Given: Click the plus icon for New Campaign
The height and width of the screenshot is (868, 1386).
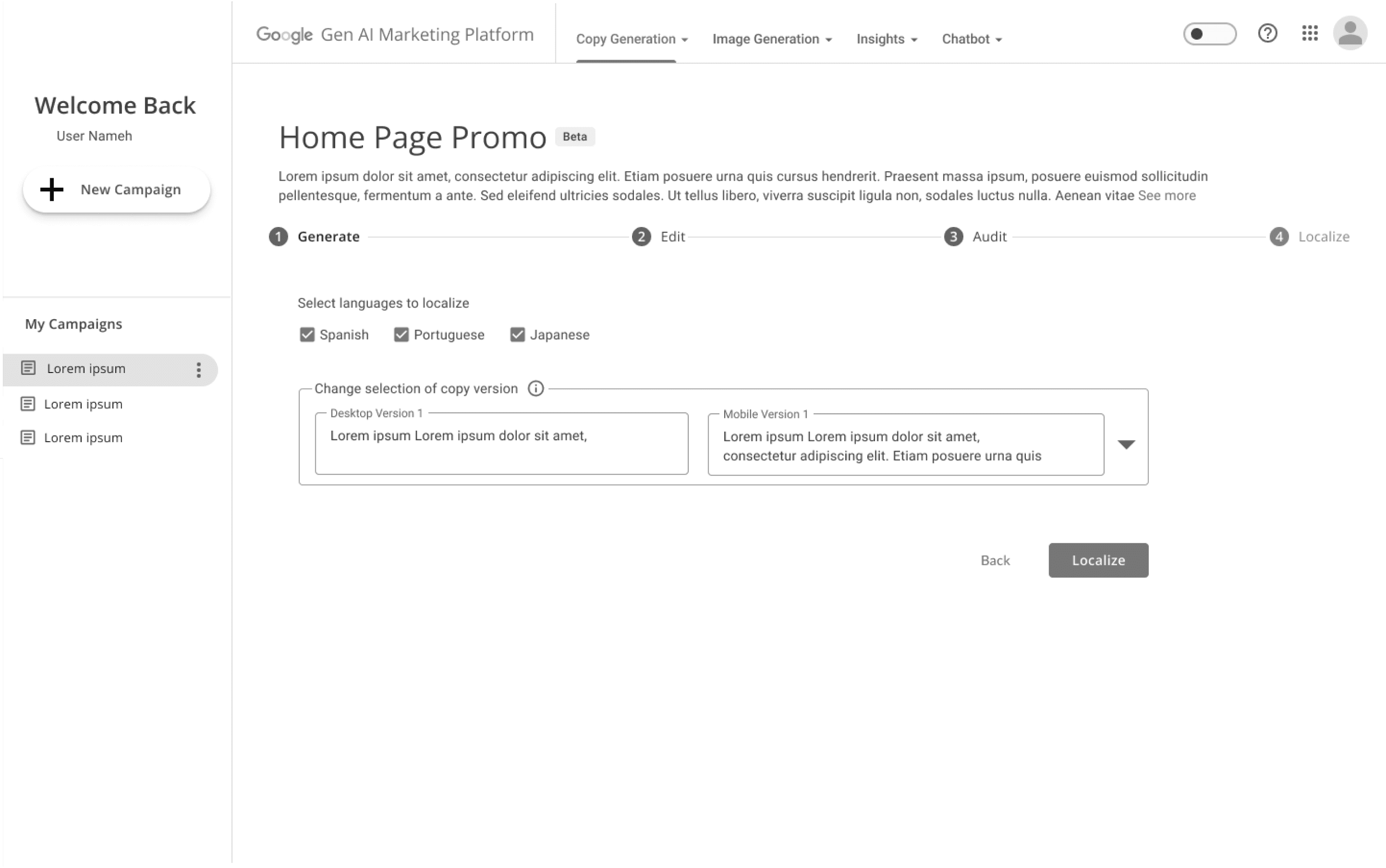Looking at the screenshot, I should [x=52, y=190].
